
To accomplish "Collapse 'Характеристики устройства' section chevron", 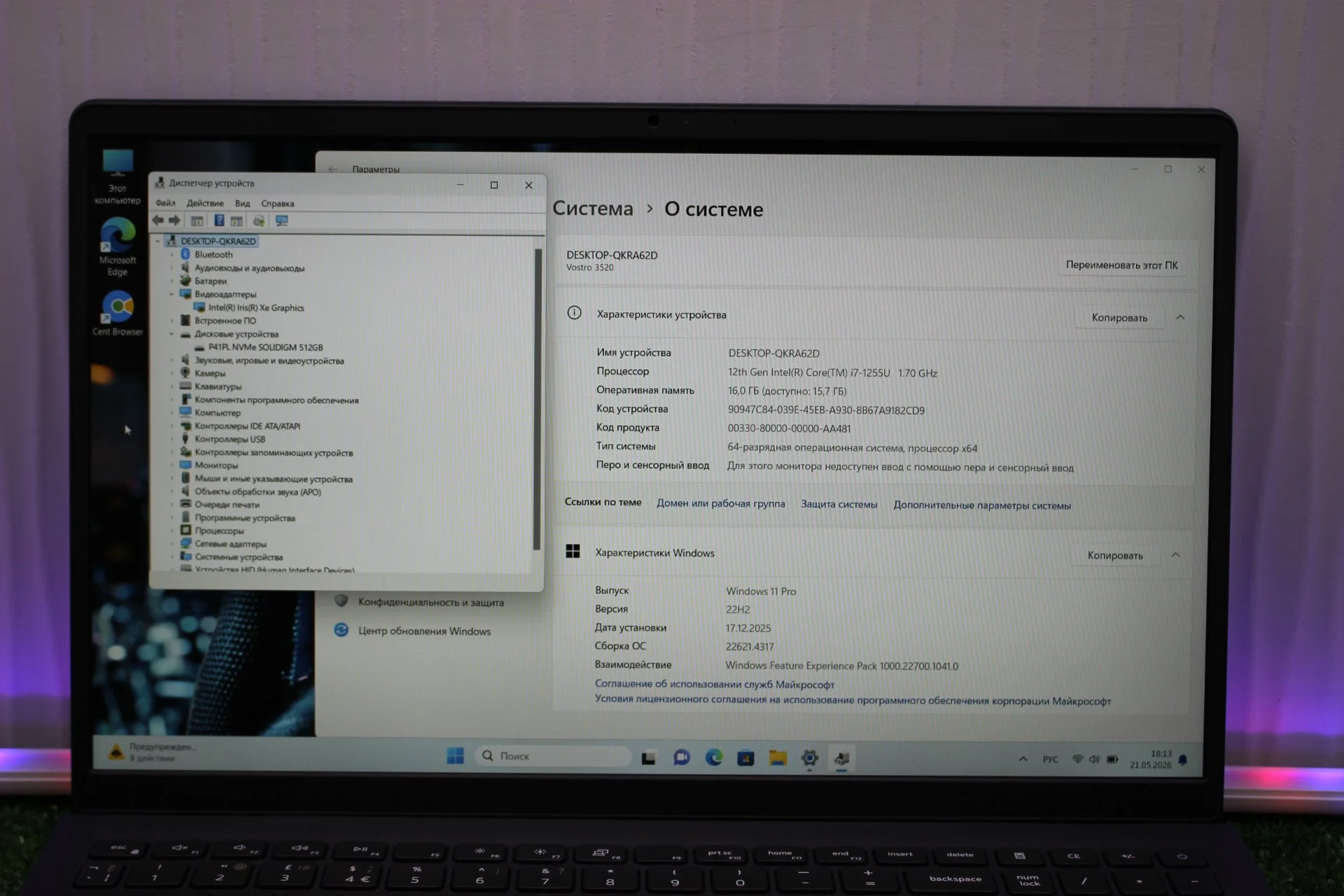I will point(1180,317).
